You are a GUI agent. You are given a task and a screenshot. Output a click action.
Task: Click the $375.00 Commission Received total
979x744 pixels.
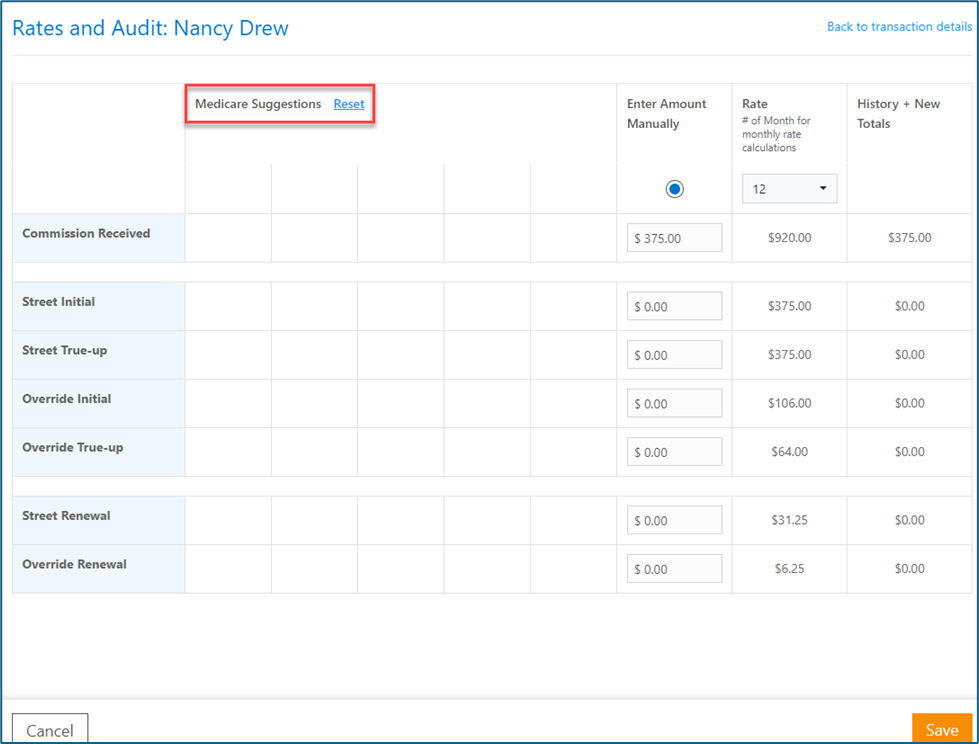coord(909,238)
